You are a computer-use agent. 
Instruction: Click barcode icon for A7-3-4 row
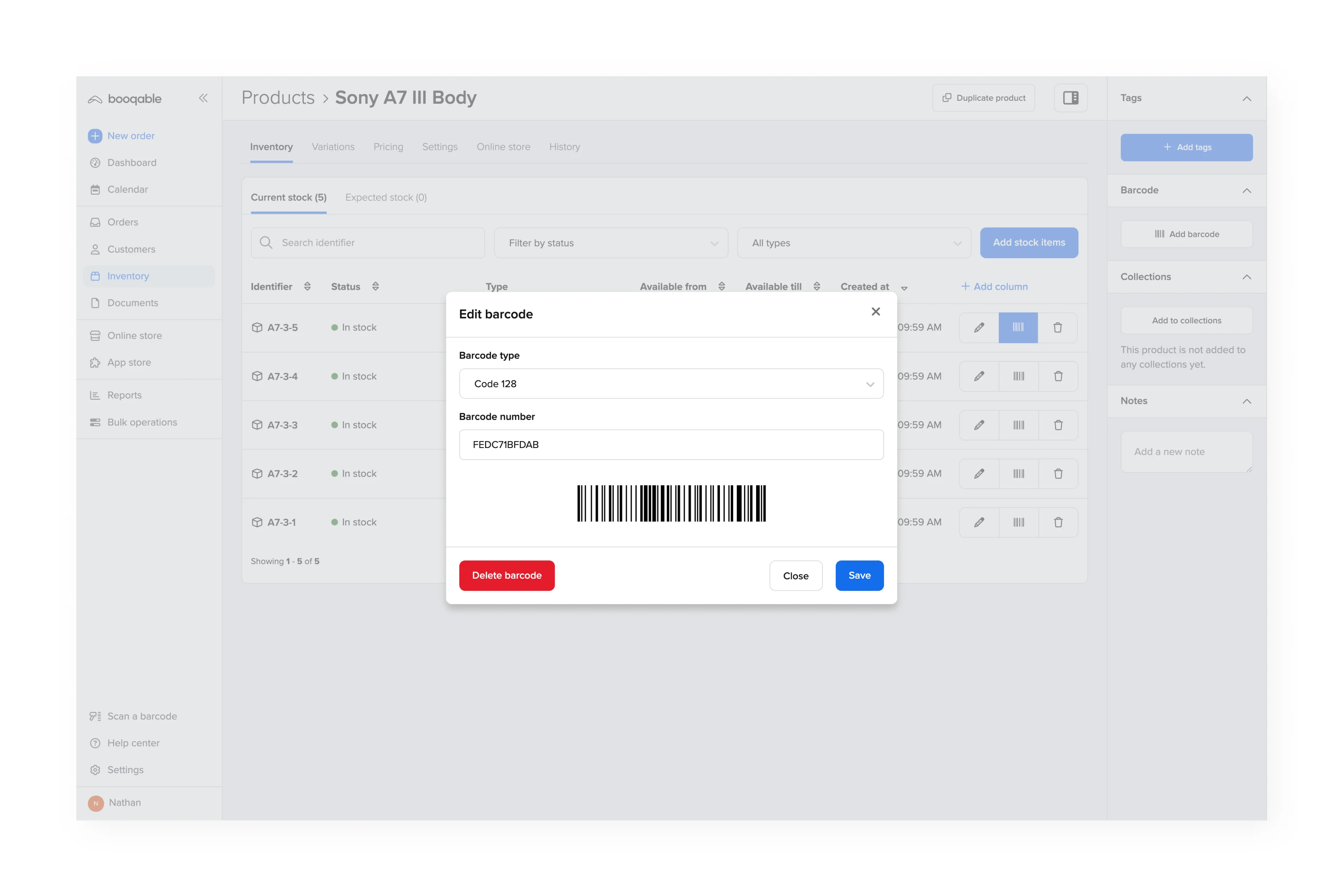(x=1018, y=376)
